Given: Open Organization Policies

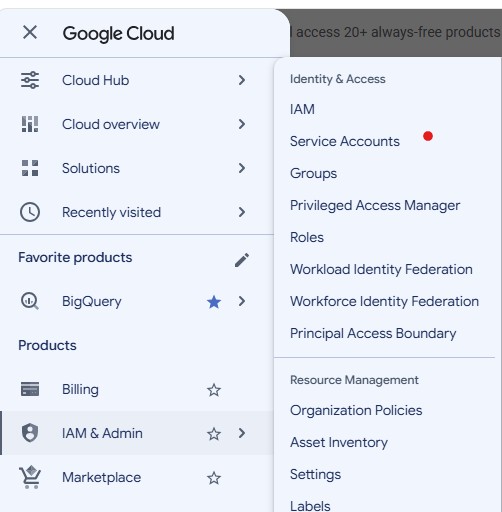Looking at the screenshot, I should coord(356,410).
